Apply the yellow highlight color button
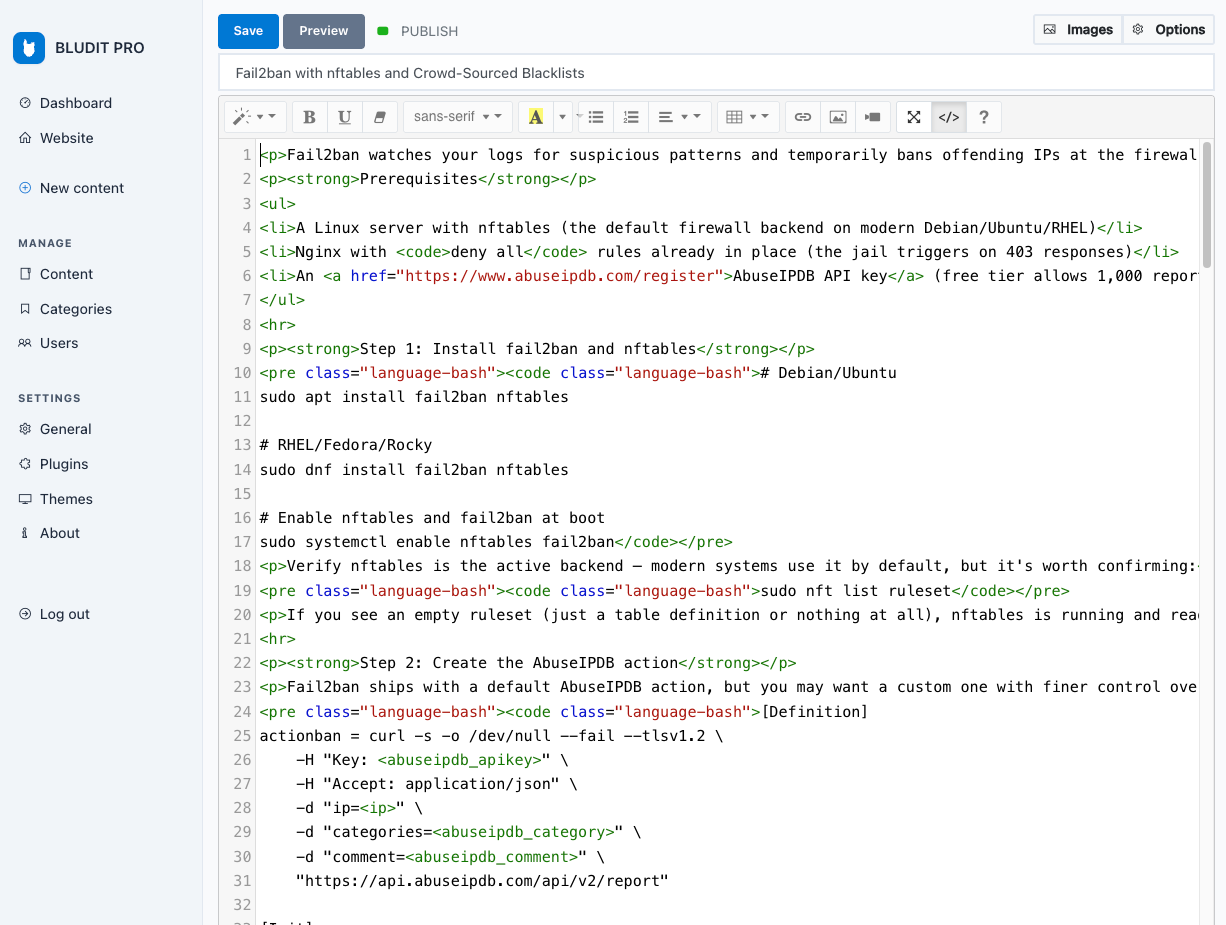 [536, 117]
